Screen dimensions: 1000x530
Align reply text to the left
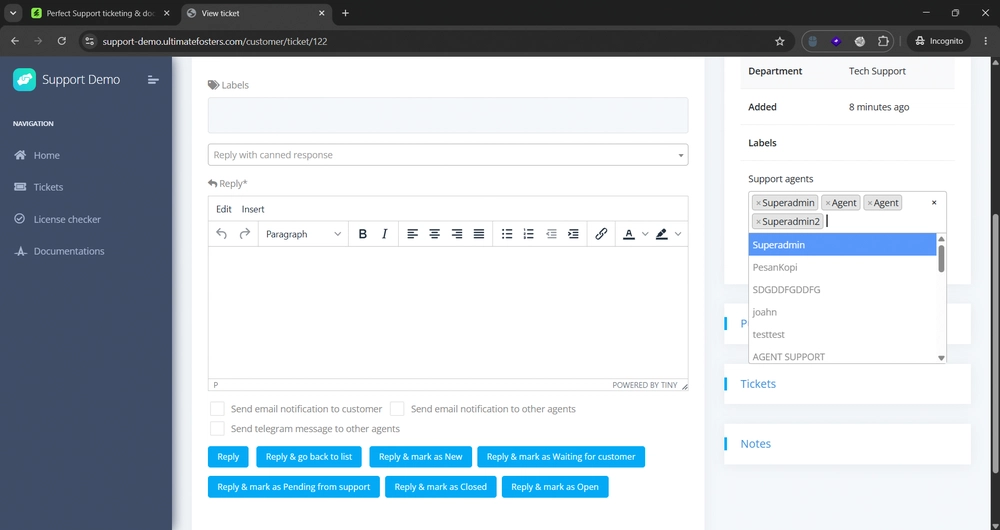coord(413,234)
